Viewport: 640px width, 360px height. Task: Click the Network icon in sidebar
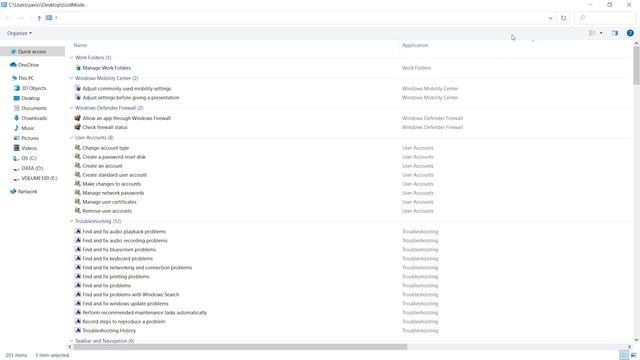pyautogui.click(x=13, y=191)
